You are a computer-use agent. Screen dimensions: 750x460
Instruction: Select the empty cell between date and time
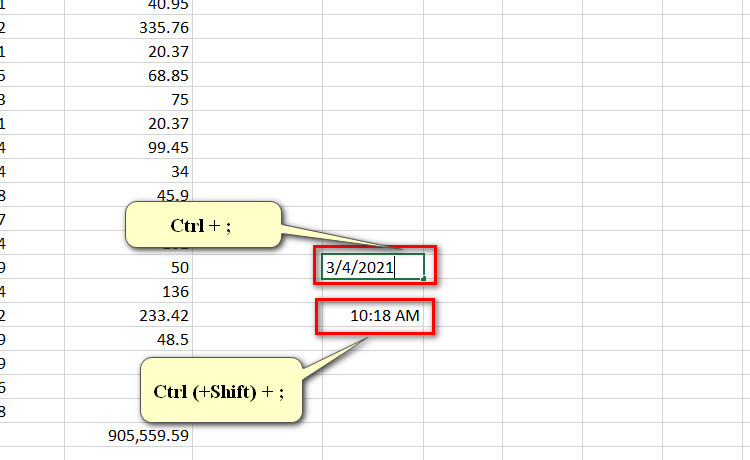point(373,291)
